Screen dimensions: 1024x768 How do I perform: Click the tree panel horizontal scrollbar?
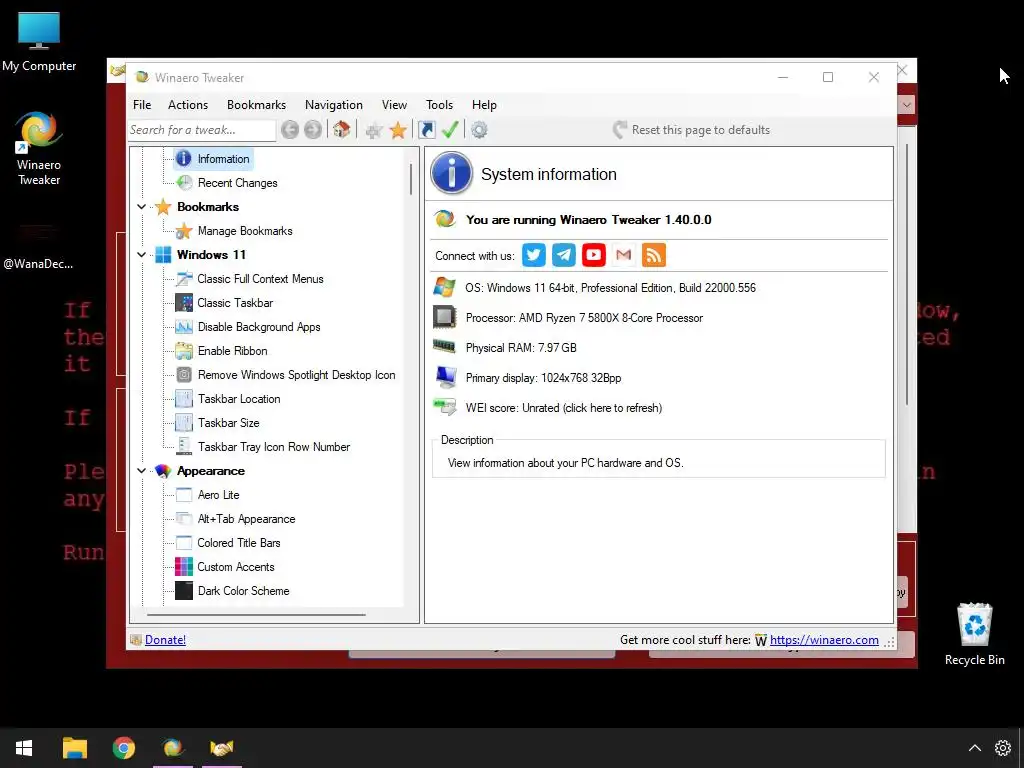coord(256,615)
